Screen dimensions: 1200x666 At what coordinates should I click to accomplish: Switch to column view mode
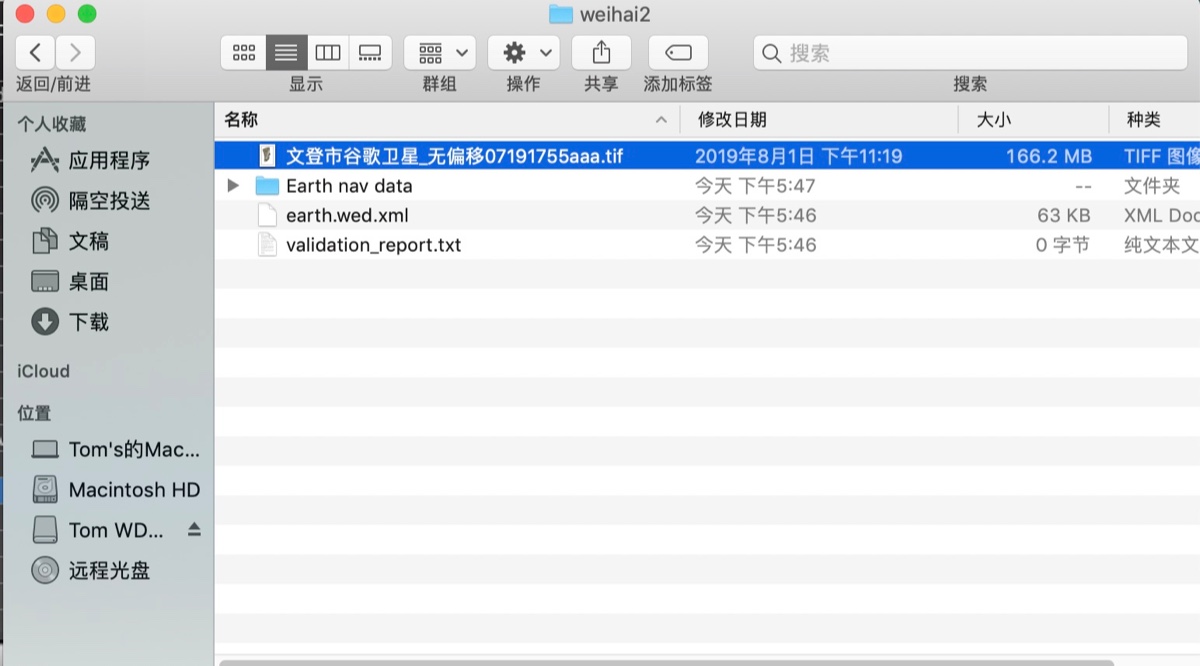[328, 53]
